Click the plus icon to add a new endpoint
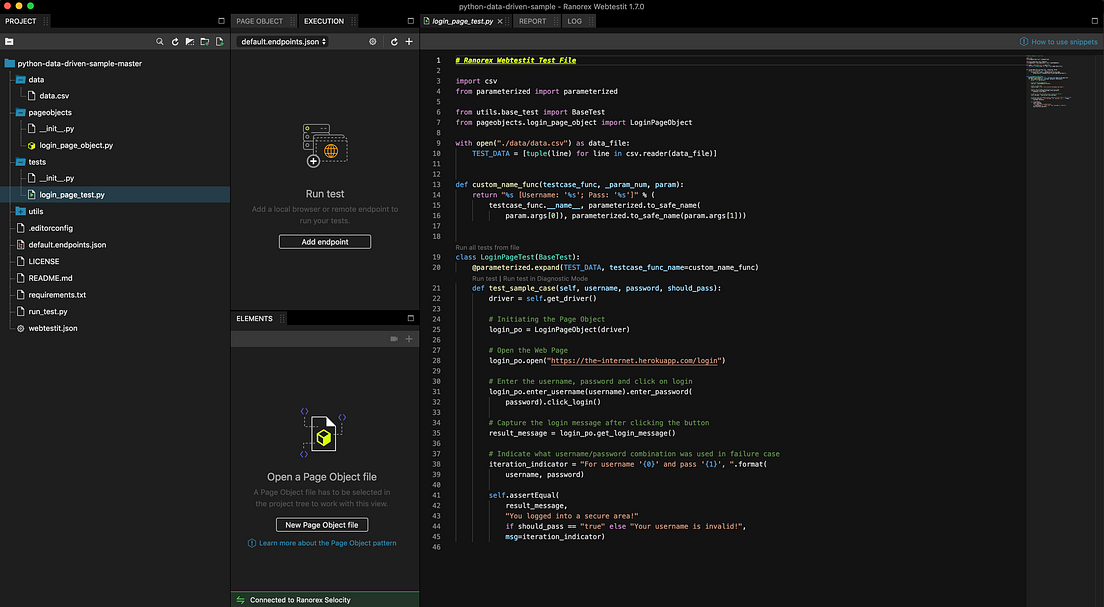The height and width of the screenshot is (607, 1104). click(x=409, y=42)
